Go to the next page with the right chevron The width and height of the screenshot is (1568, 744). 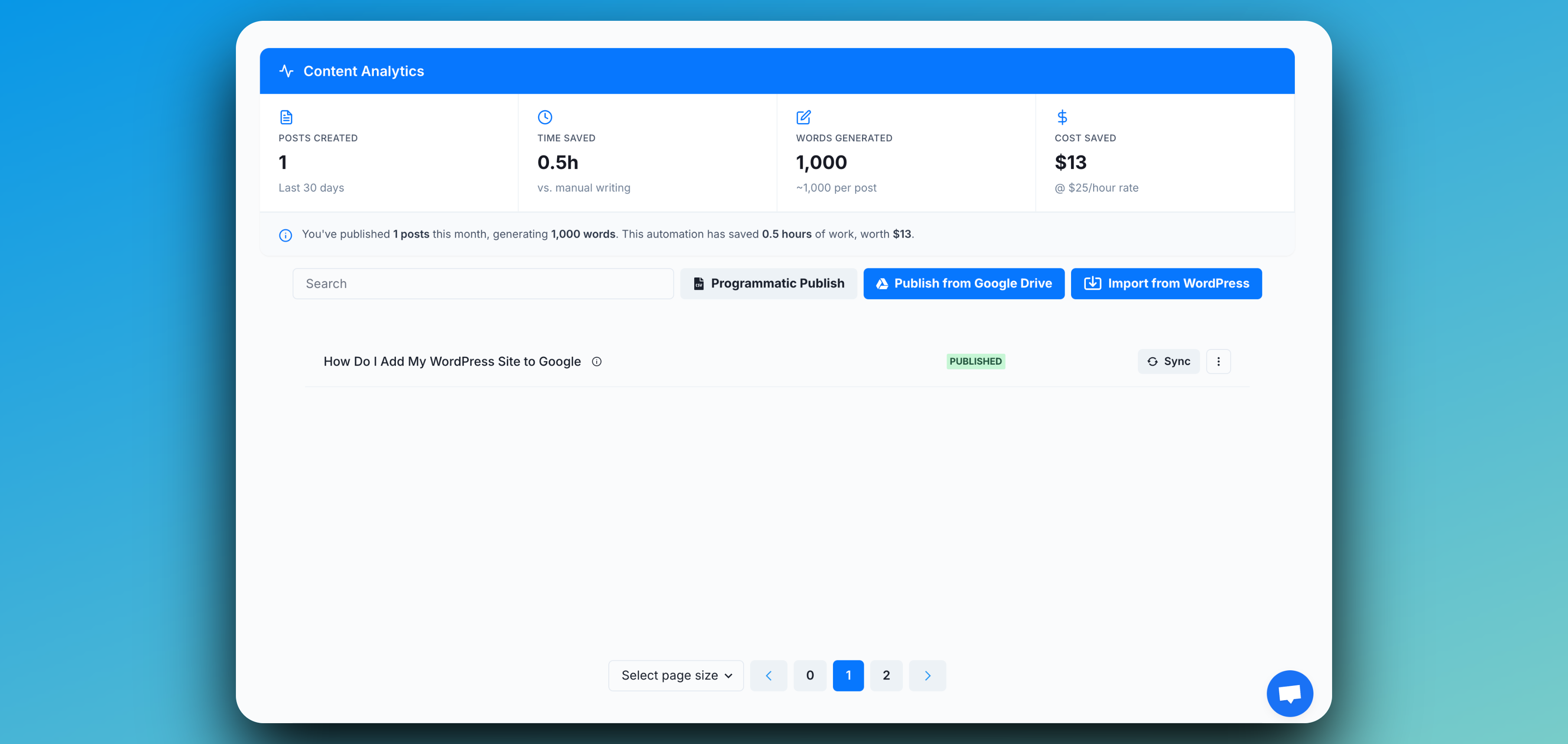927,676
